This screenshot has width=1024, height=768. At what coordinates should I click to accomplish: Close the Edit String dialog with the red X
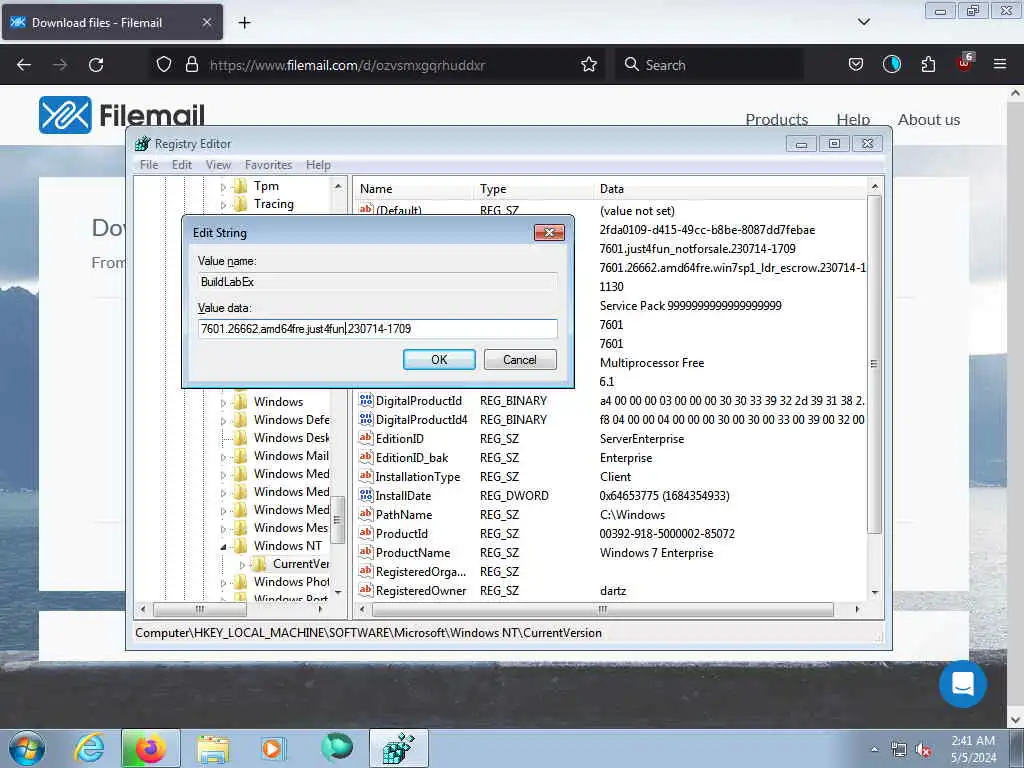[x=549, y=232]
